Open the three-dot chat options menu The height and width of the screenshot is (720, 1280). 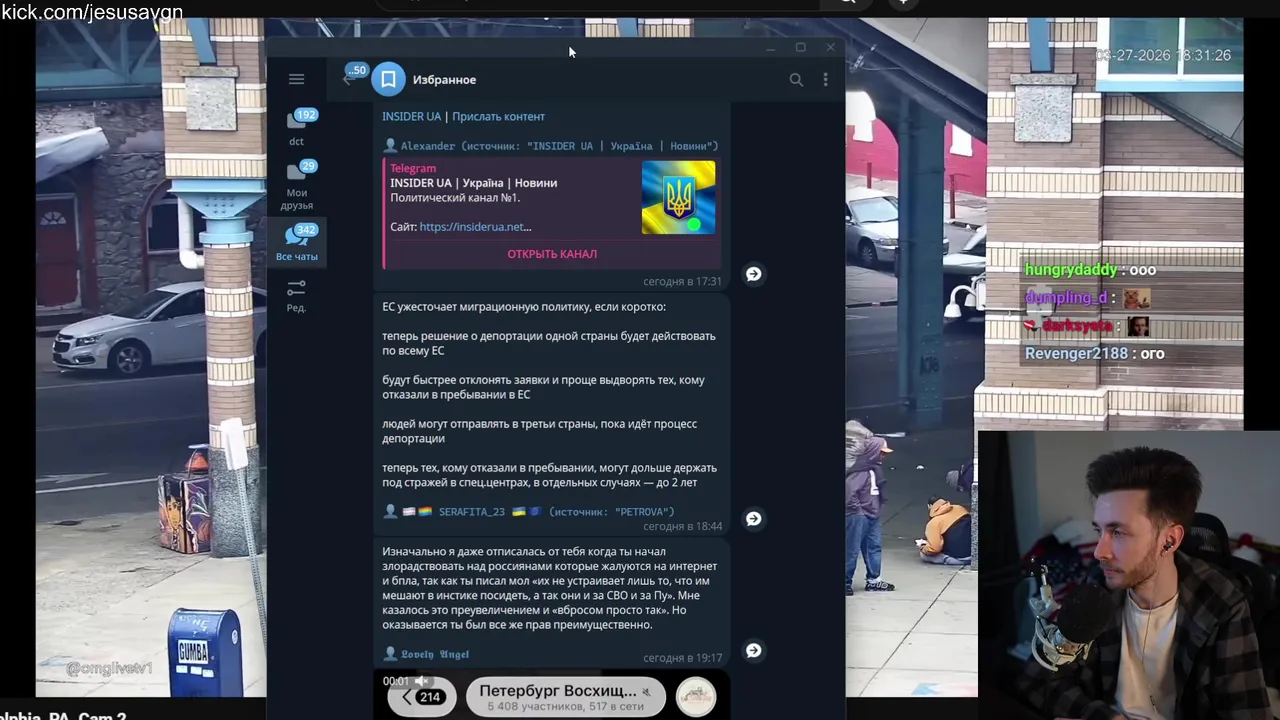tap(825, 79)
